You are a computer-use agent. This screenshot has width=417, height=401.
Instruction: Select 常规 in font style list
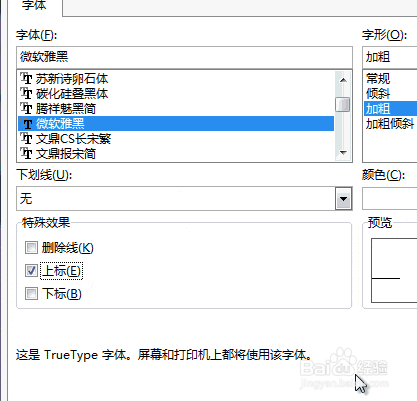click(x=378, y=79)
